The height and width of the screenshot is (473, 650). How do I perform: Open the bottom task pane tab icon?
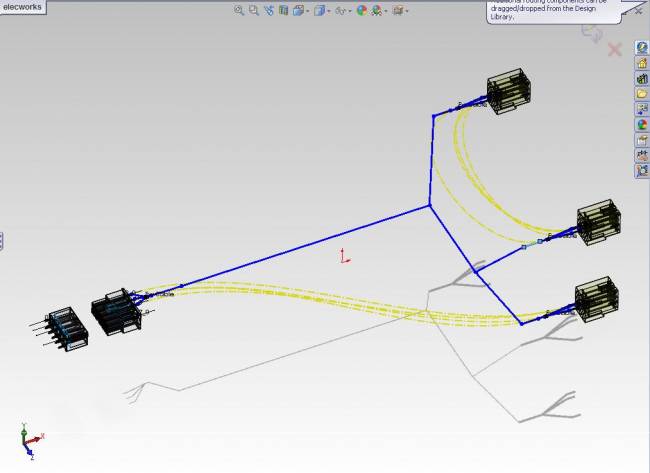642,170
